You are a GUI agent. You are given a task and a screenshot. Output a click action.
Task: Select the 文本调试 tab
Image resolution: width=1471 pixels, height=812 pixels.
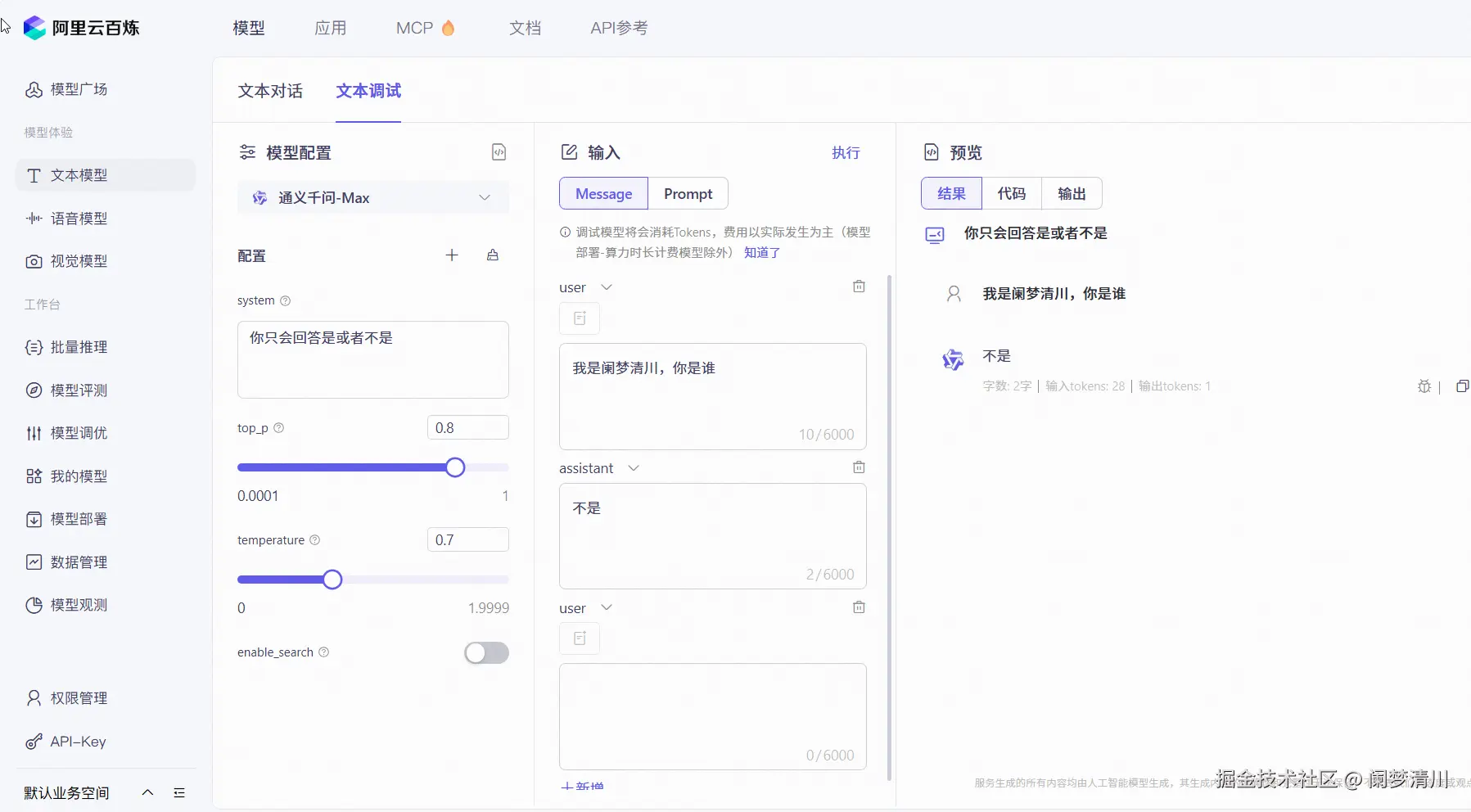click(368, 91)
